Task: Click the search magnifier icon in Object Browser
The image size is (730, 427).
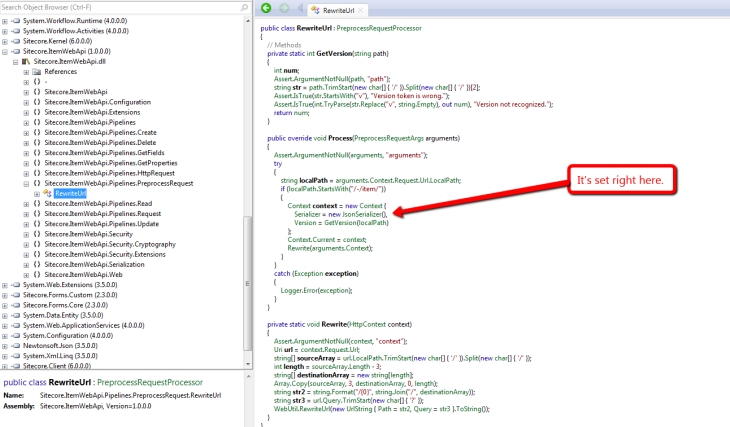Action: click(x=244, y=7)
